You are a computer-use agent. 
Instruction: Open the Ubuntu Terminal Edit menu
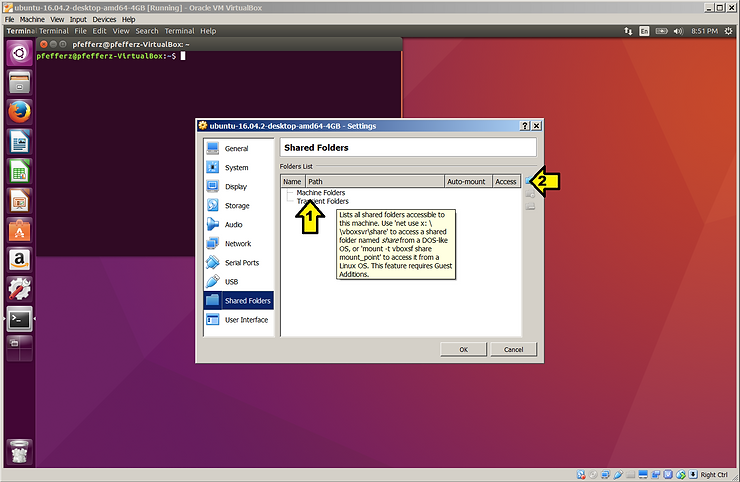point(99,31)
